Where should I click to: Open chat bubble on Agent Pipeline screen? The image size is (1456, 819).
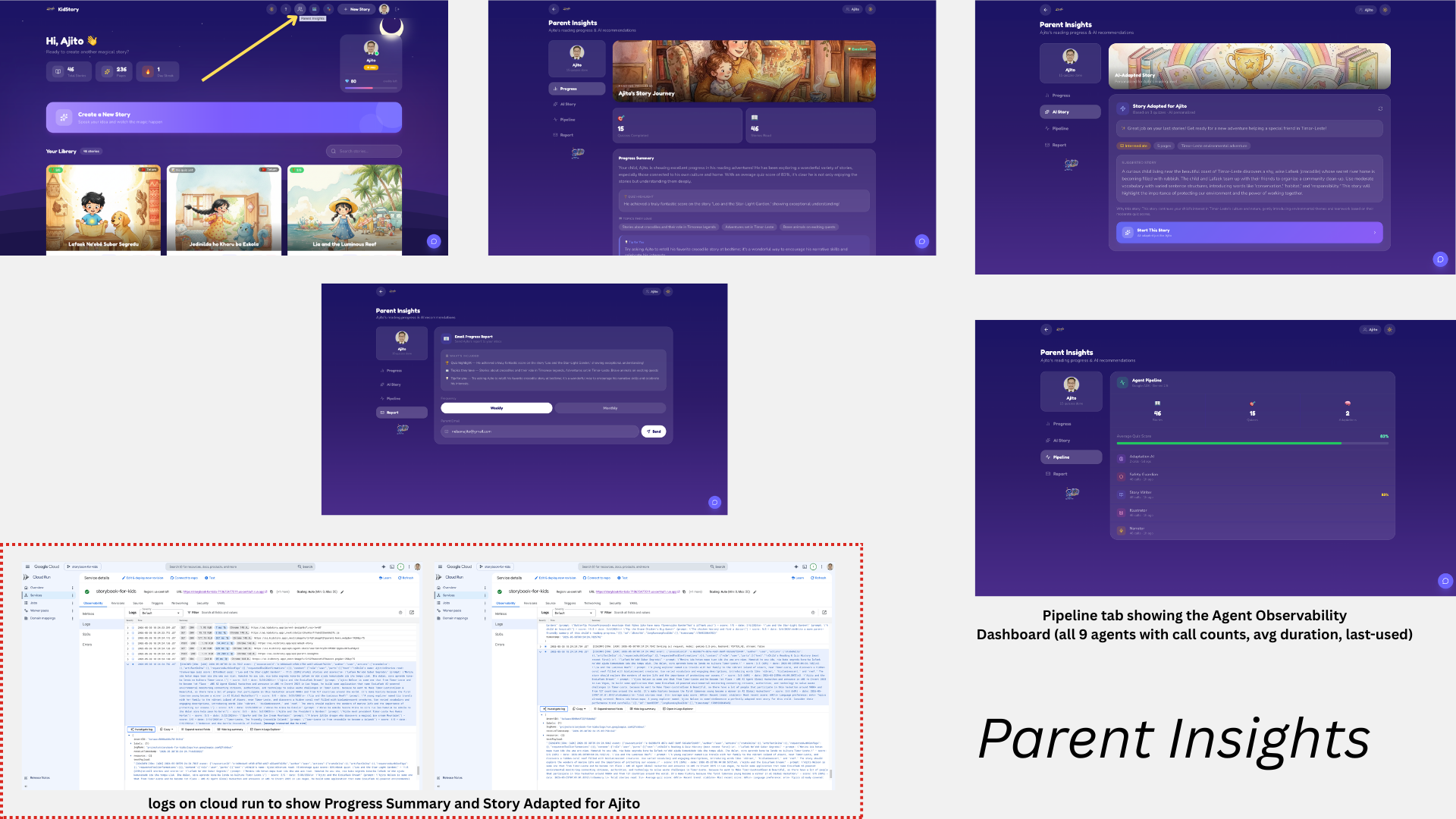(x=1445, y=581)
